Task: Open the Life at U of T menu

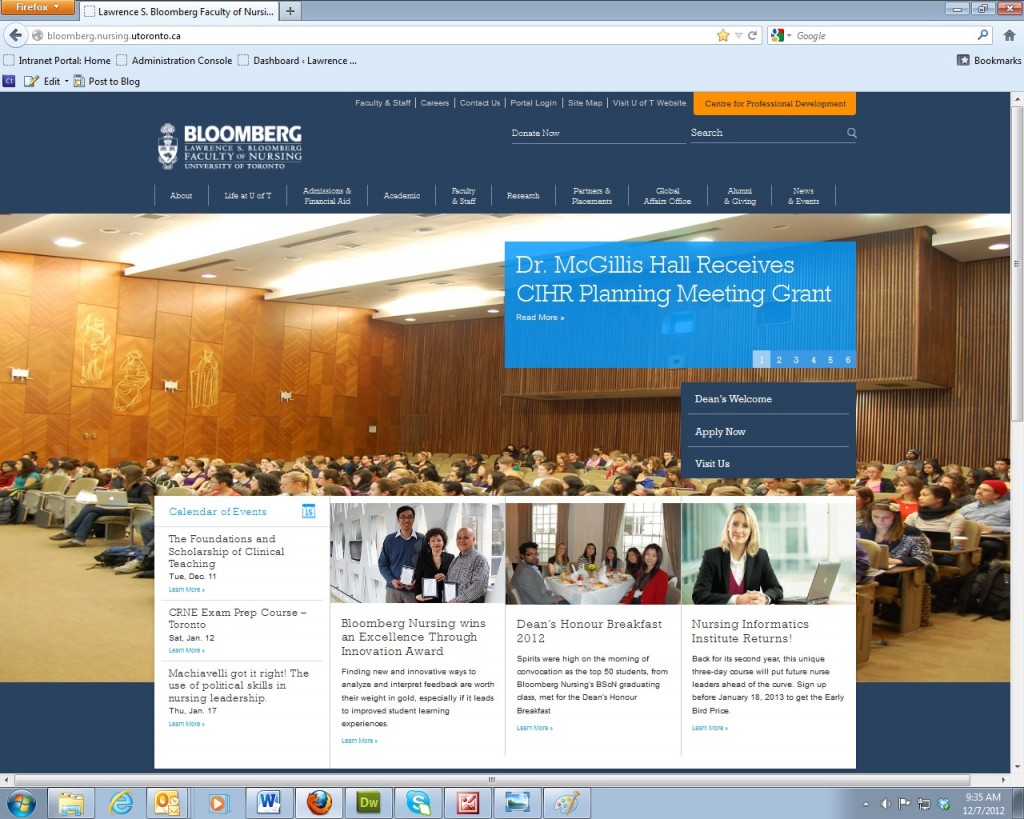Action: pos(248,195)
